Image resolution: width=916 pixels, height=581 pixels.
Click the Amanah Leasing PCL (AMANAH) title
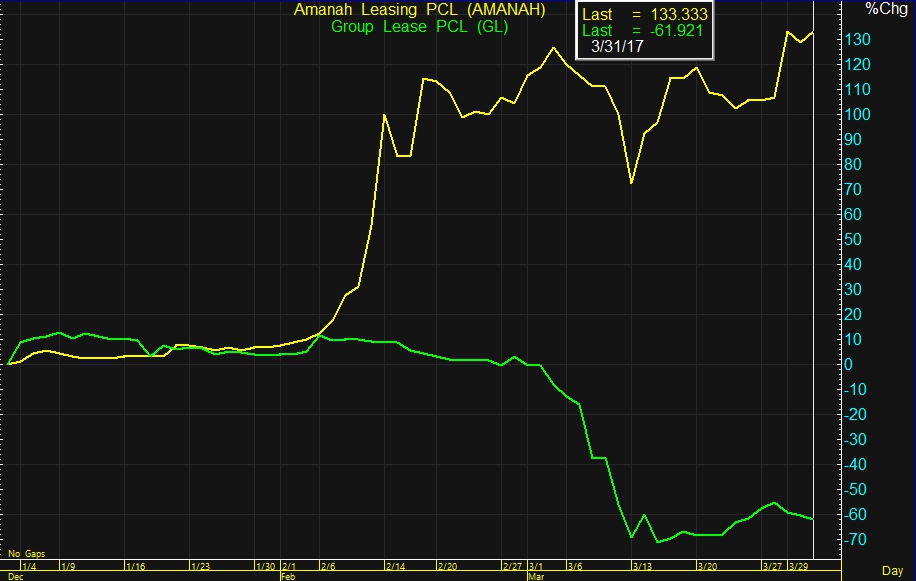(419, 10)
